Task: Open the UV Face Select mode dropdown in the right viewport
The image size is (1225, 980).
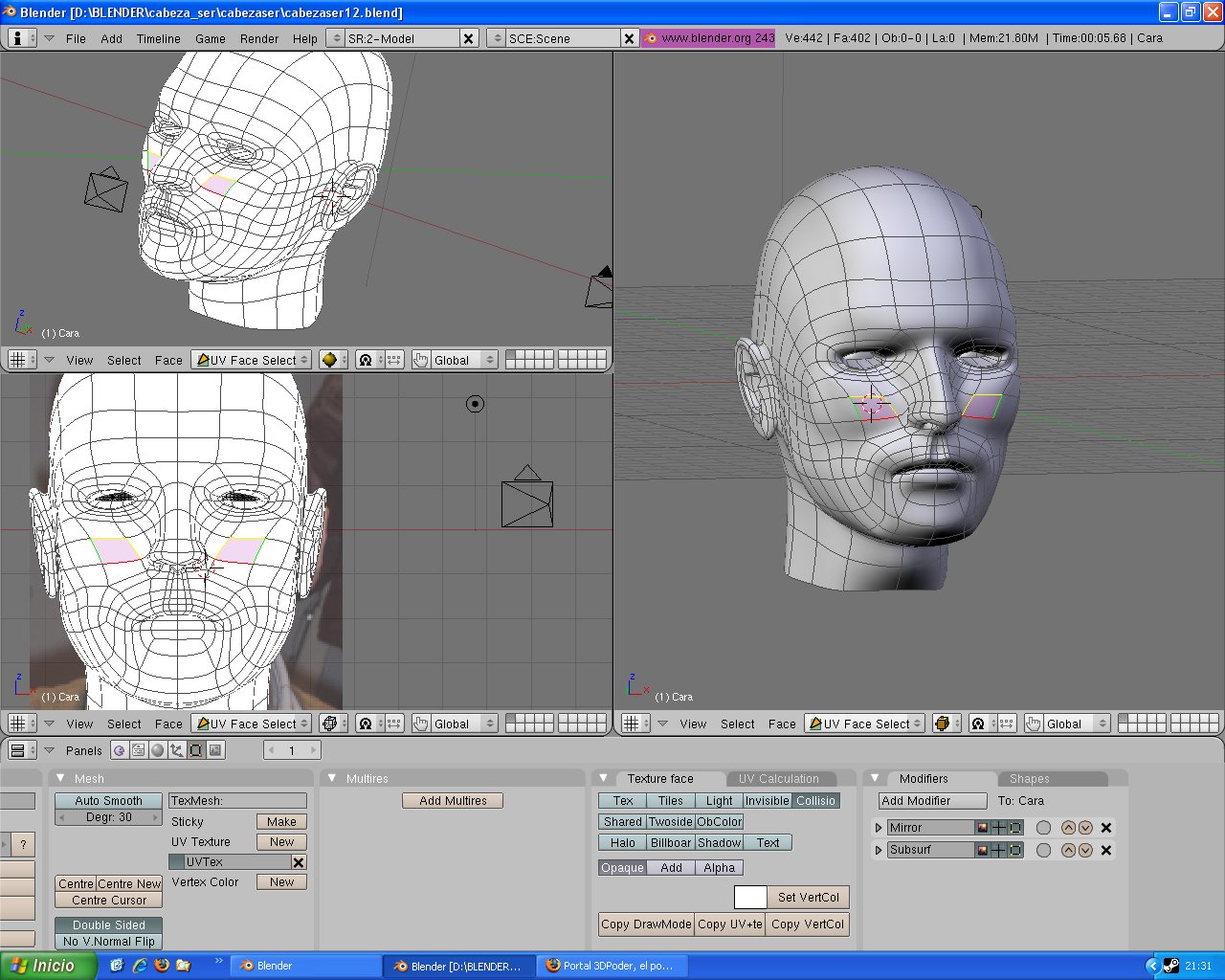Action: (866, 724)
